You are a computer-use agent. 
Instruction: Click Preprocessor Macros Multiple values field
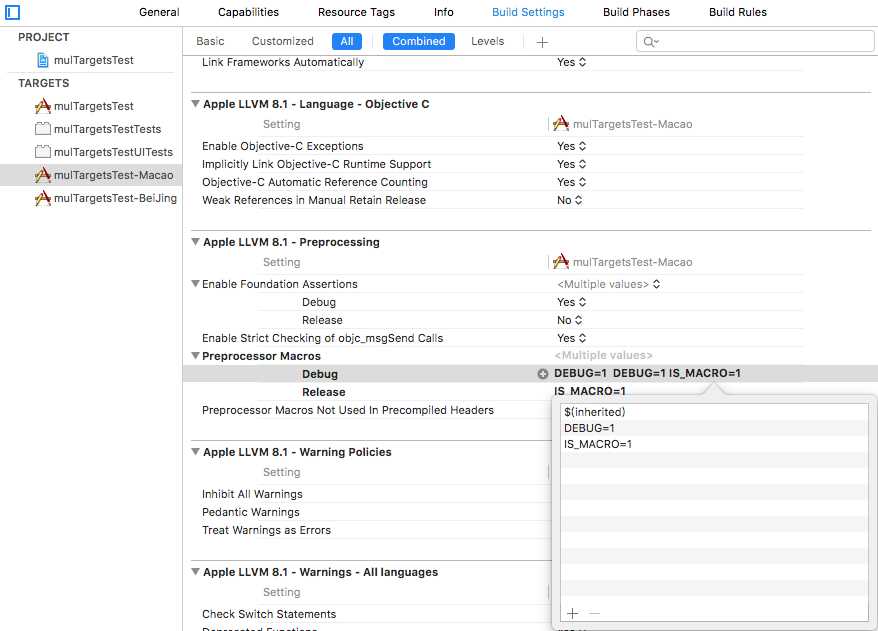coord(603,356)
